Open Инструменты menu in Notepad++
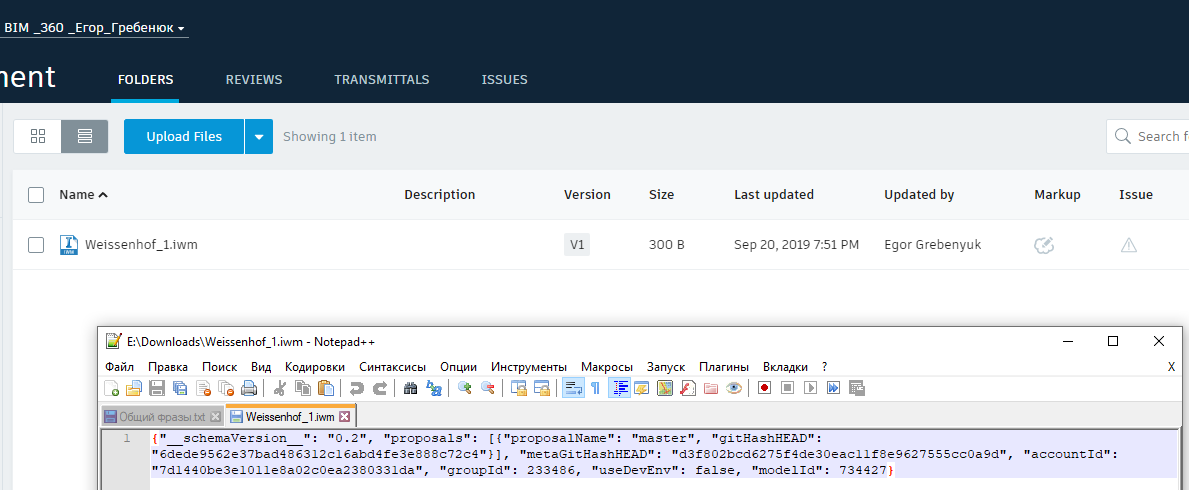 529,366
